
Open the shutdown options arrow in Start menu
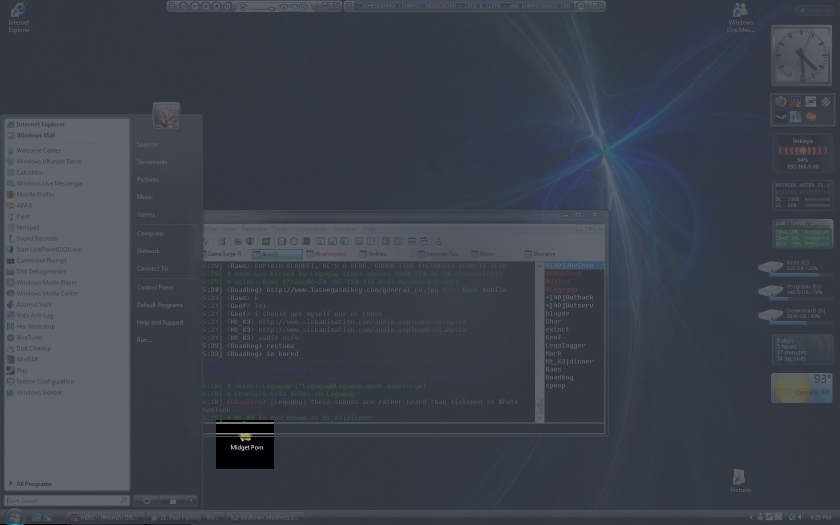191,500
